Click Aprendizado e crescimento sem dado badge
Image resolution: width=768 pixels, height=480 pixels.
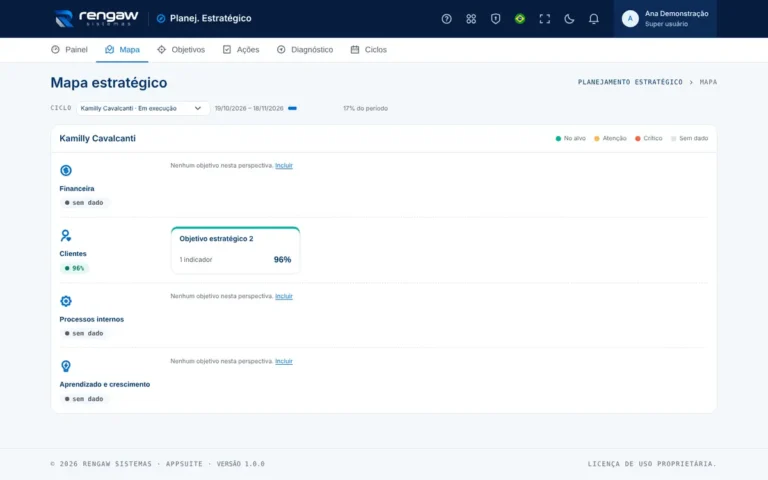[84, 399]
